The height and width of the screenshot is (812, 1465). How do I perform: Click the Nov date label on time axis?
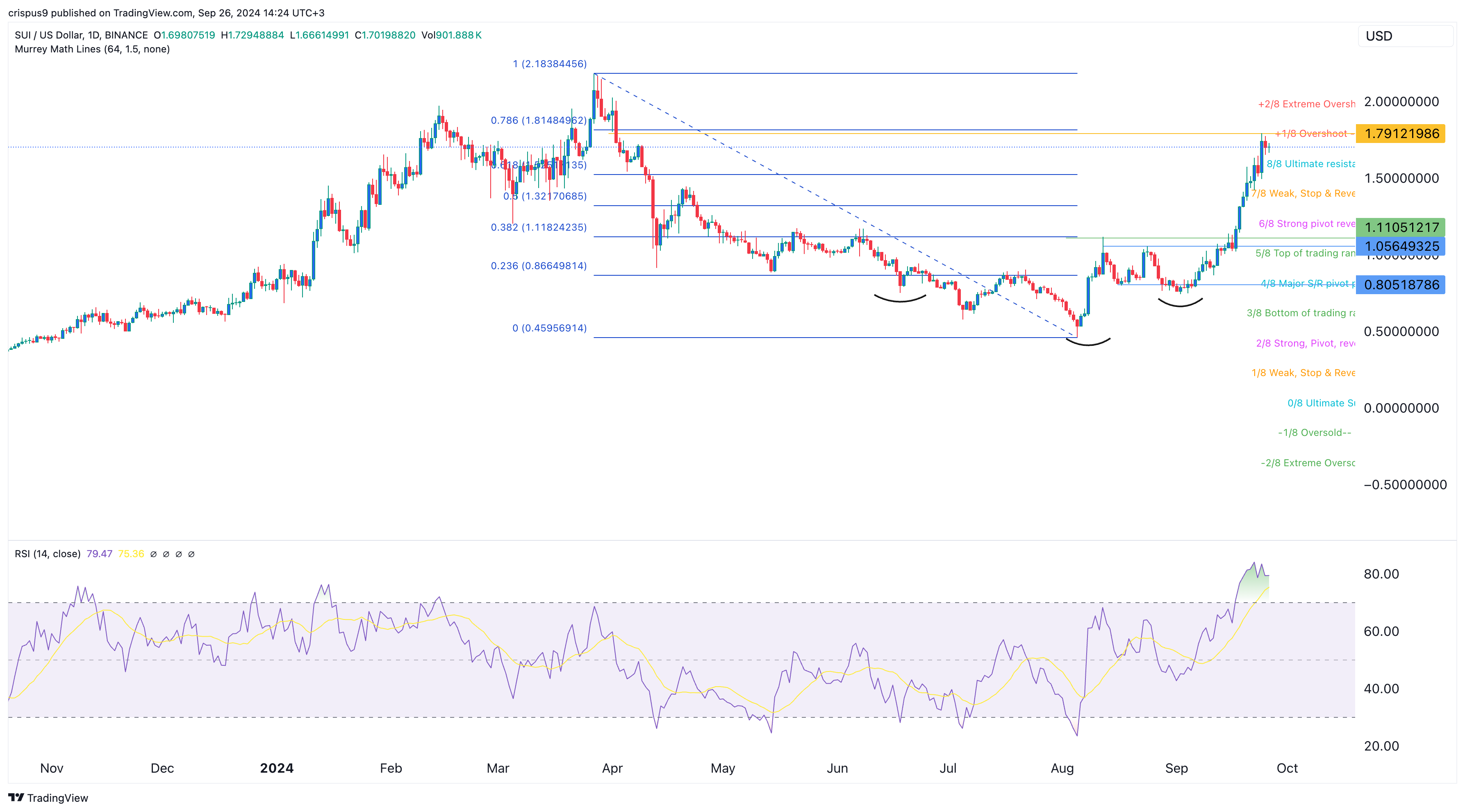click(52, 768)
